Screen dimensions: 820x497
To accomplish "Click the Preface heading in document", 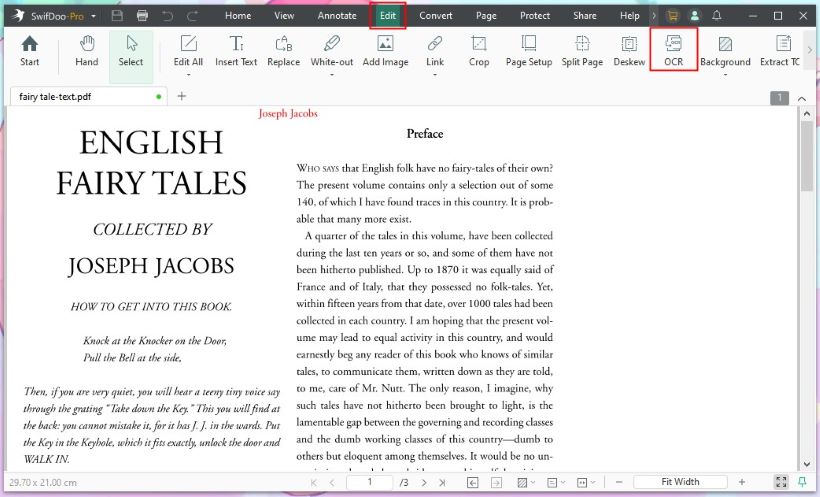I will coord(425,134).
